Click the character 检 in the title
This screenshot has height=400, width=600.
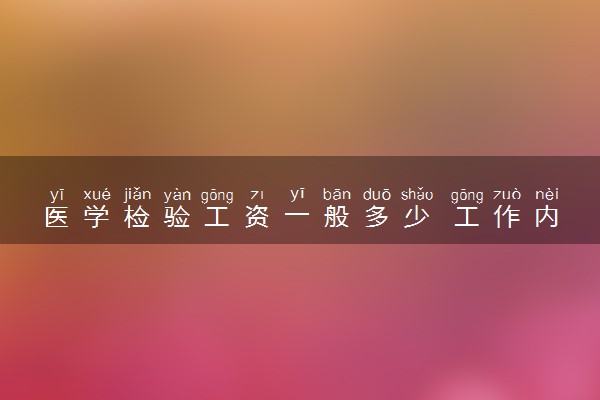coord(137,217)
